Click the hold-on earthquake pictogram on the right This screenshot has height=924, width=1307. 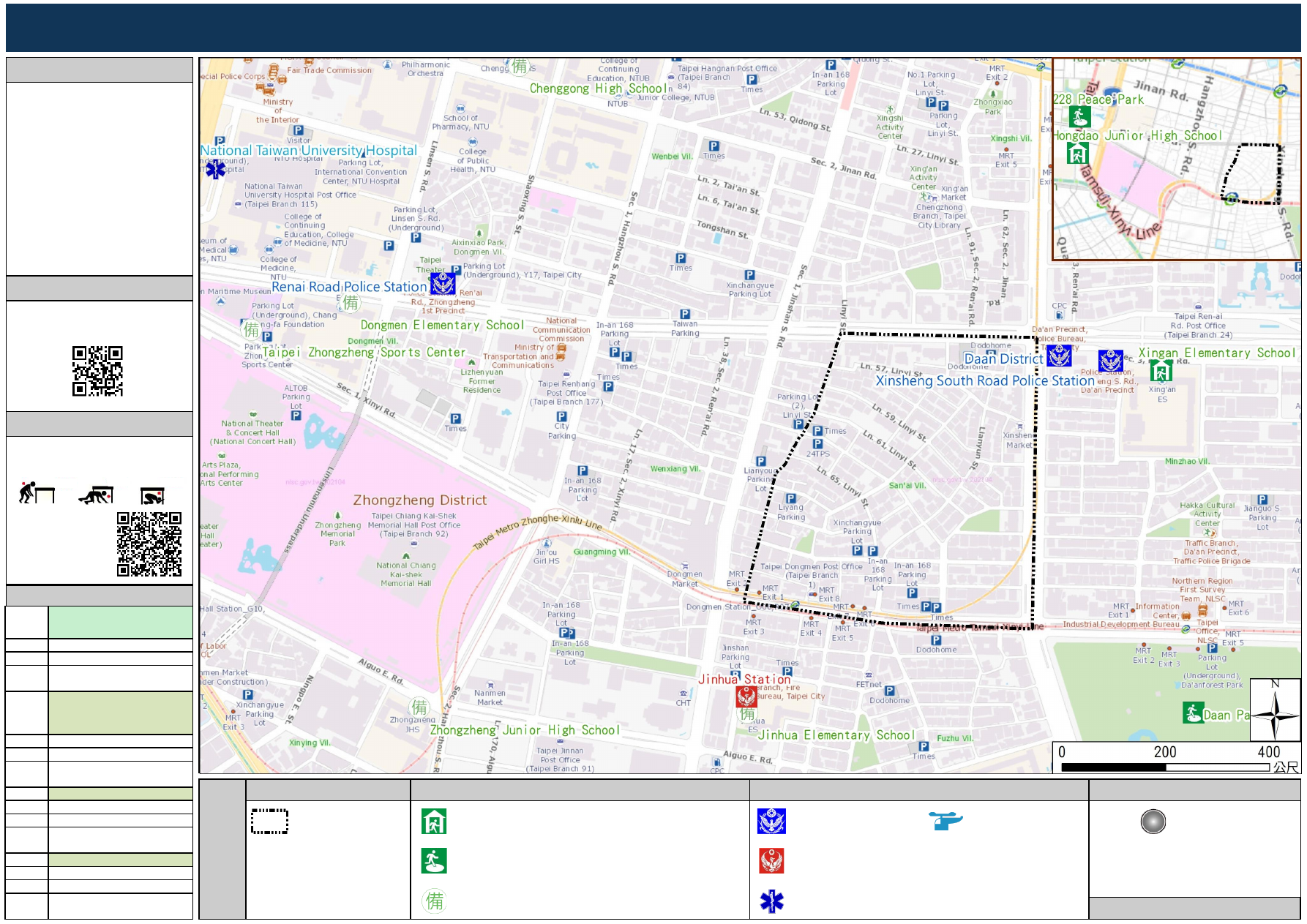(x=153, y=496)
